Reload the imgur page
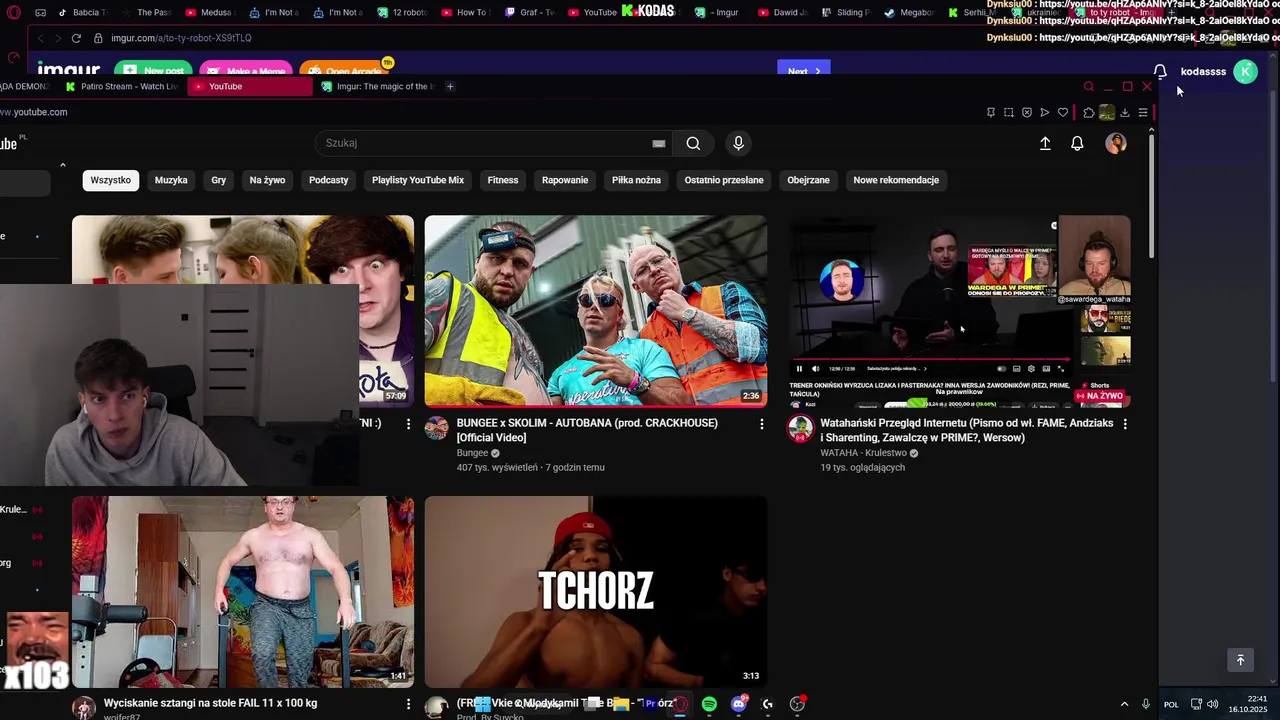Image resolution: width=1280 pixels, height=720 pixels. click(76, 38)
